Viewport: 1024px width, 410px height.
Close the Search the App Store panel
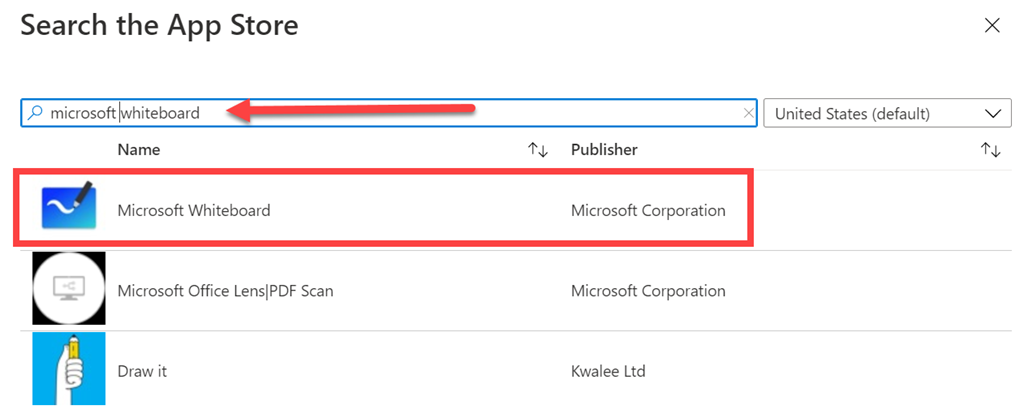(x=992, y=26)
